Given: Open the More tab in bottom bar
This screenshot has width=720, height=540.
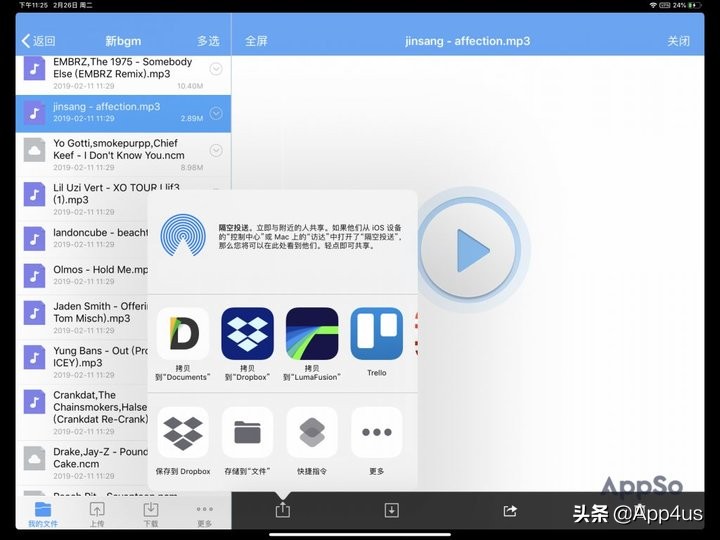Looking at the screenshot, I should pos(204,515).
